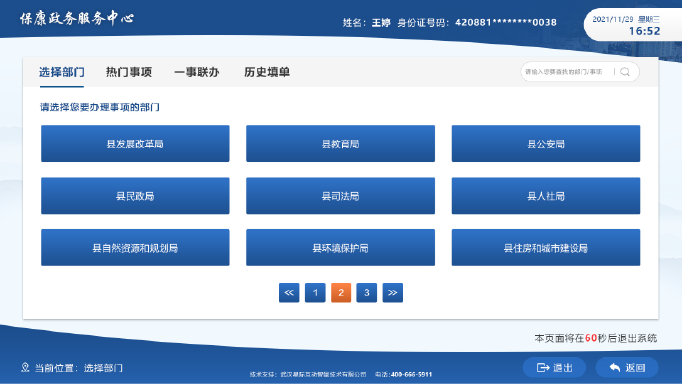Go to page 3

point(367,293)
